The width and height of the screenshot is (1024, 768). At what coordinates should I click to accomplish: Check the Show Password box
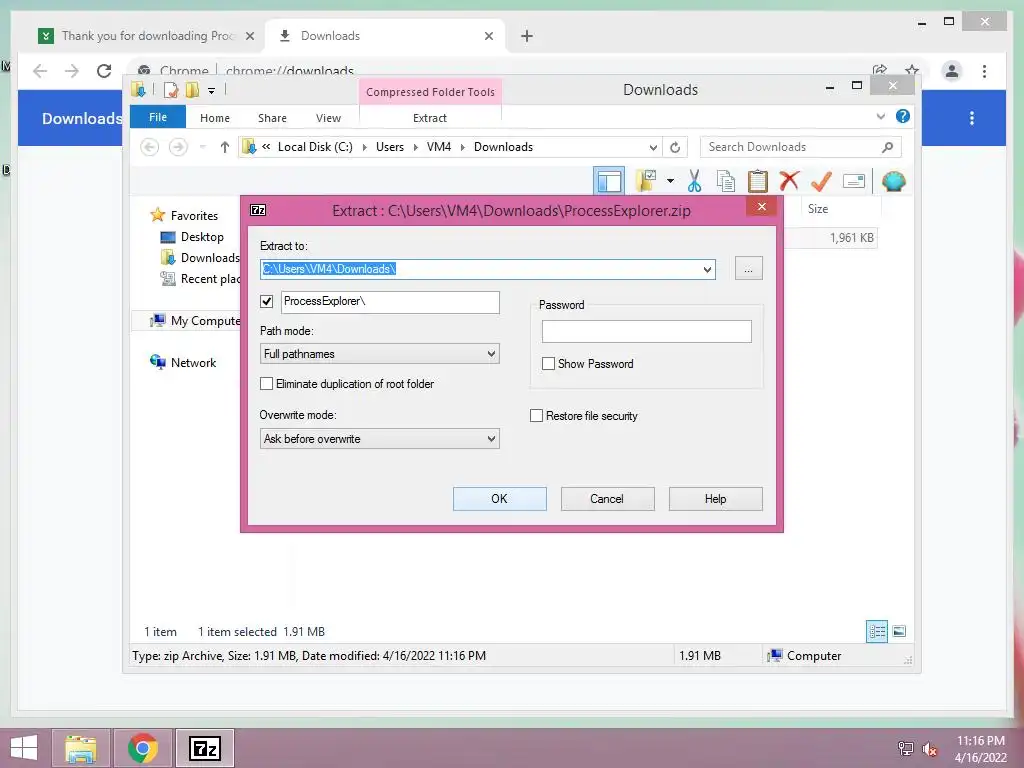(x=549, y=364)
